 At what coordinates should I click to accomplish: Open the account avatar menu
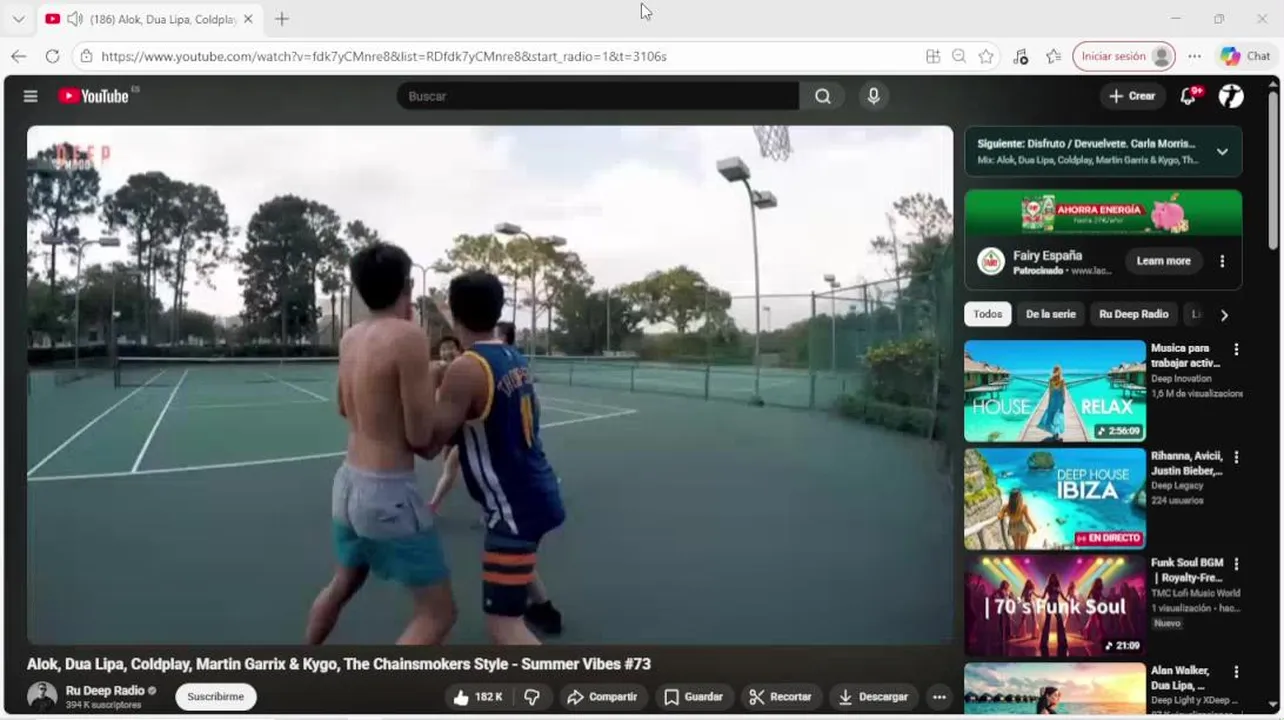[x=1231, y=96]
